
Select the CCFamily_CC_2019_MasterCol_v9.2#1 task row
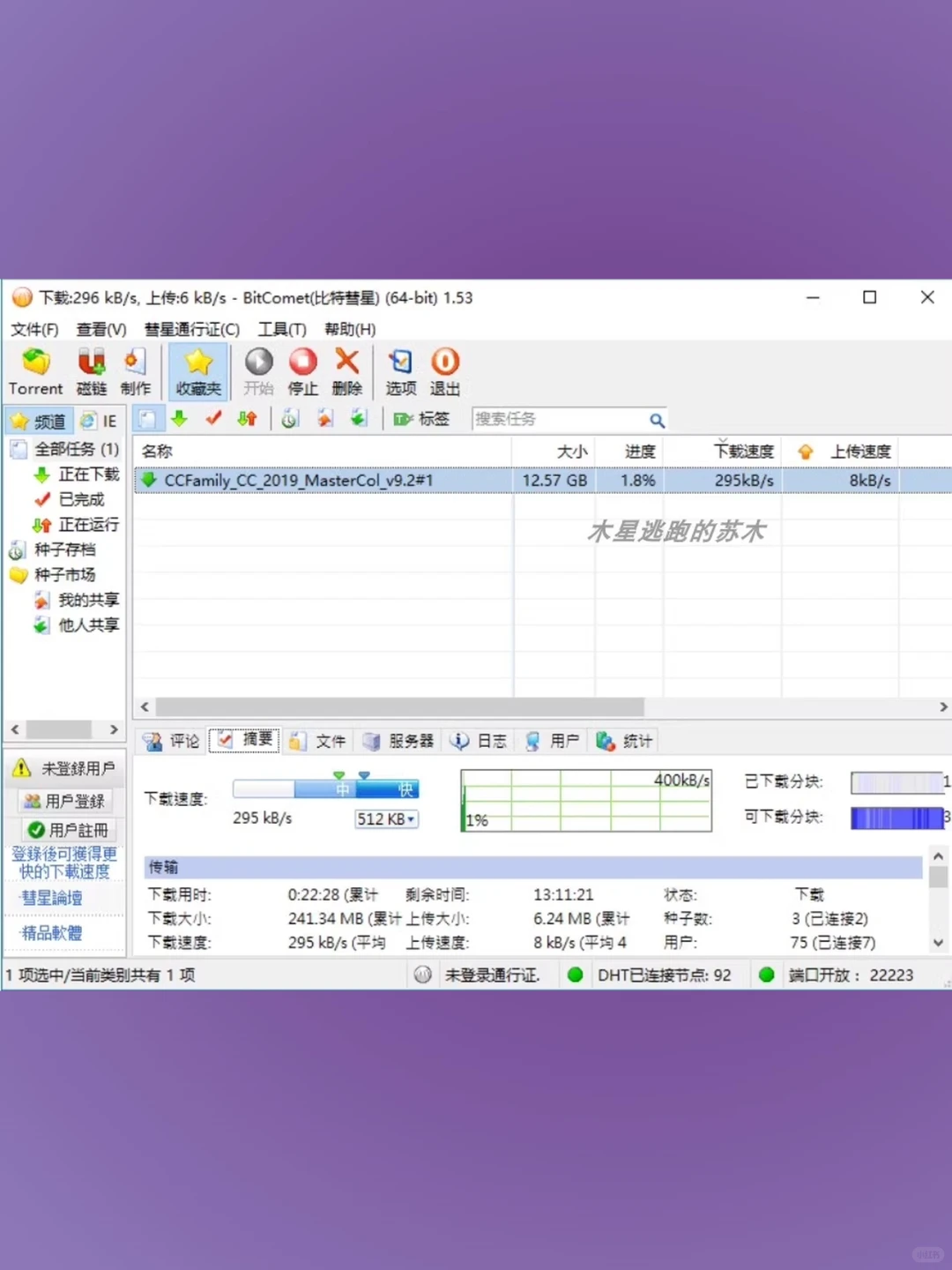[x=543, y=481]
